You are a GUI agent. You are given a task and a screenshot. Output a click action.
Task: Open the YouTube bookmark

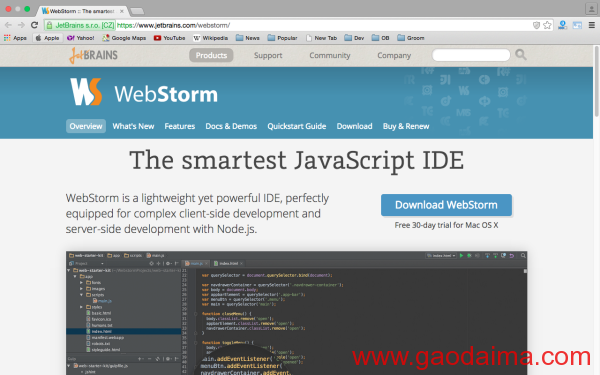[169, 38]
